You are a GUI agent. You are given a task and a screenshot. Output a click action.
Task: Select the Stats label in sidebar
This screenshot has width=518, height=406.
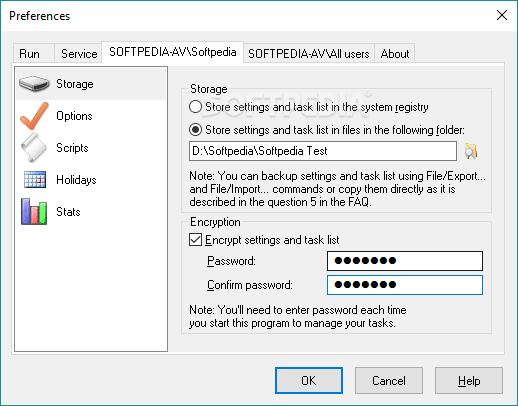(68, 212)
